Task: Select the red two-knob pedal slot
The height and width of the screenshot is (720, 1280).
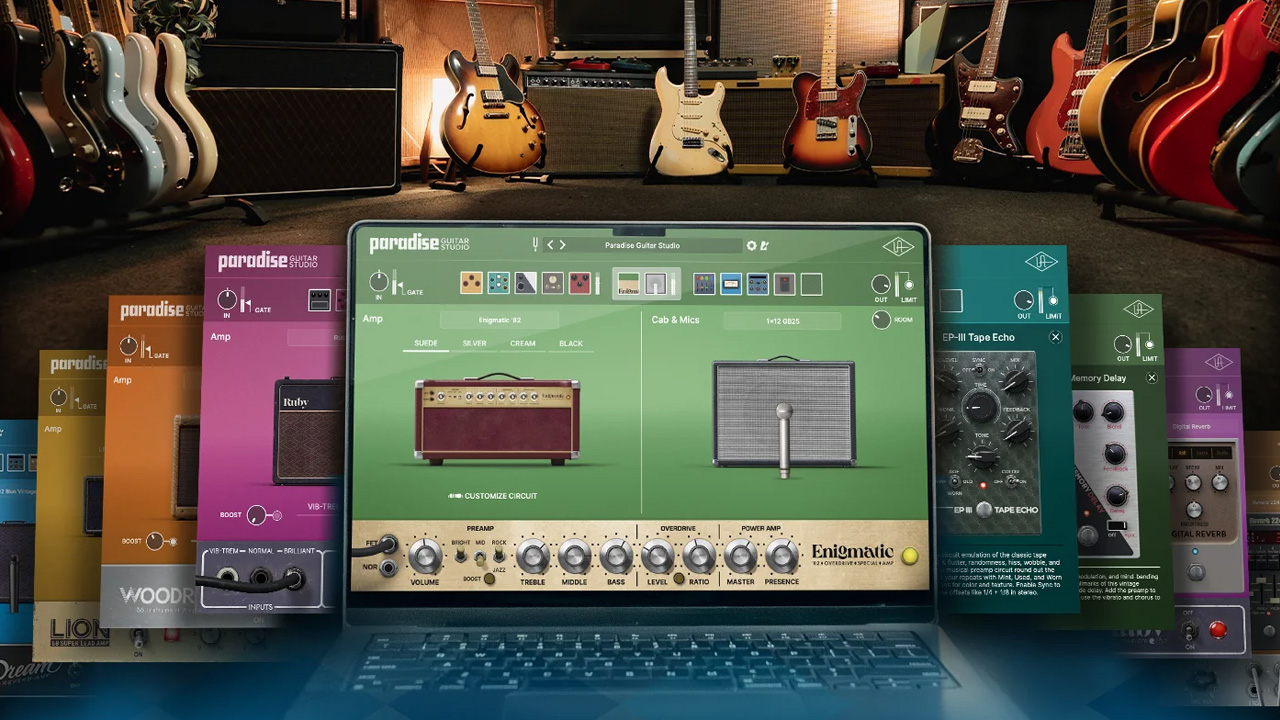Action: click(x=580, y=284)
